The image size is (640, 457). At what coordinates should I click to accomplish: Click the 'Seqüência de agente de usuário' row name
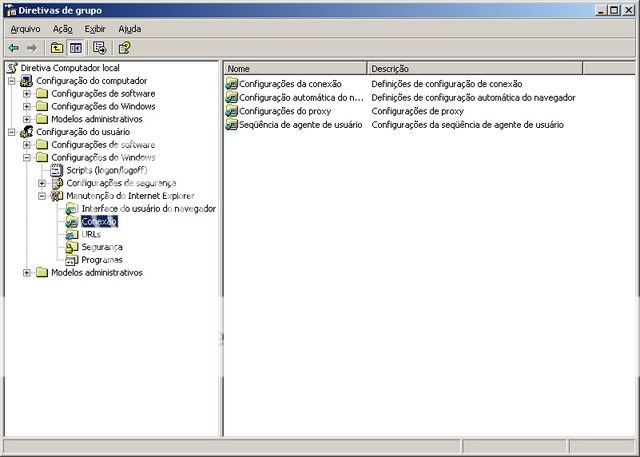301,124
